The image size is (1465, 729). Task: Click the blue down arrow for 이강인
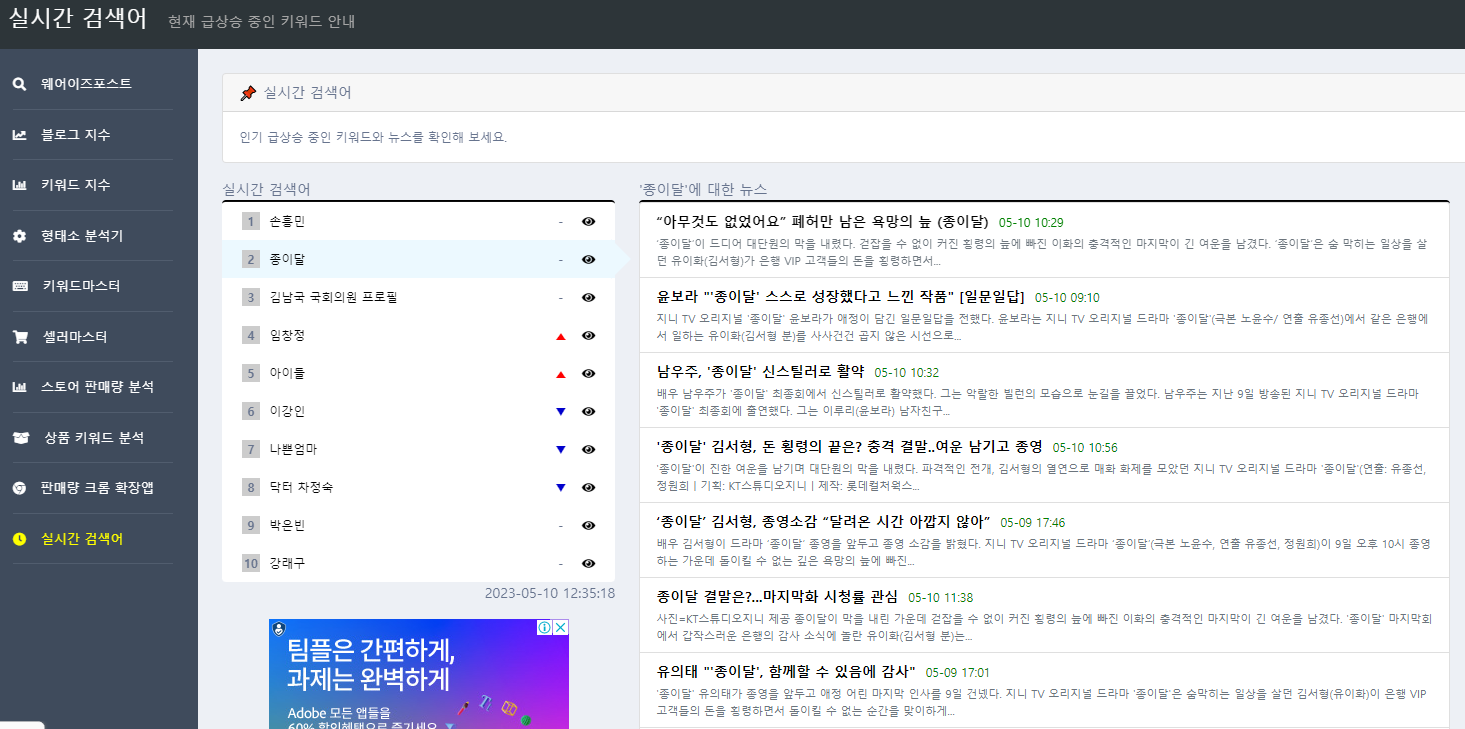coord(561,412)
